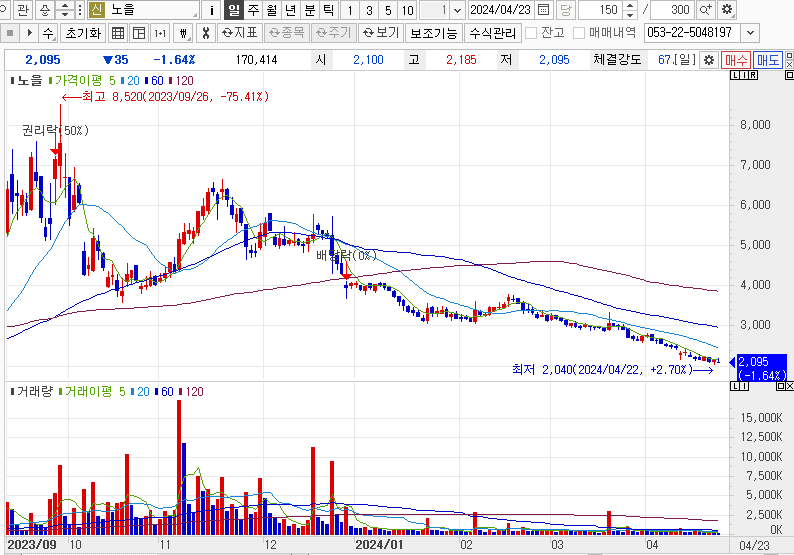Toggle price moving average 120 line
Viewport: 794px width, 555px height.
pos(181,81)
